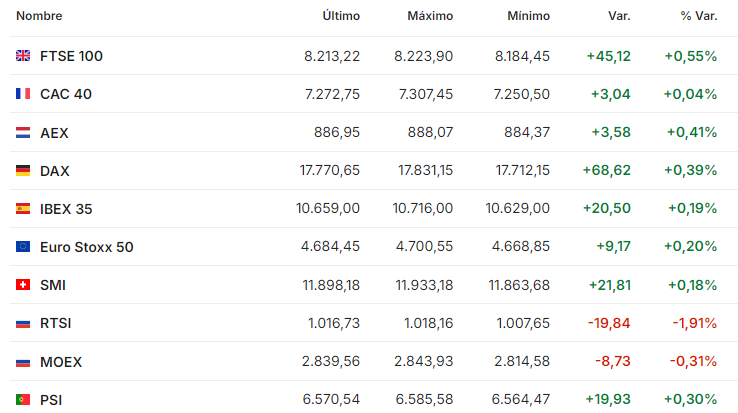Click the Swiss flag icon beside SMI

point(23,284)
